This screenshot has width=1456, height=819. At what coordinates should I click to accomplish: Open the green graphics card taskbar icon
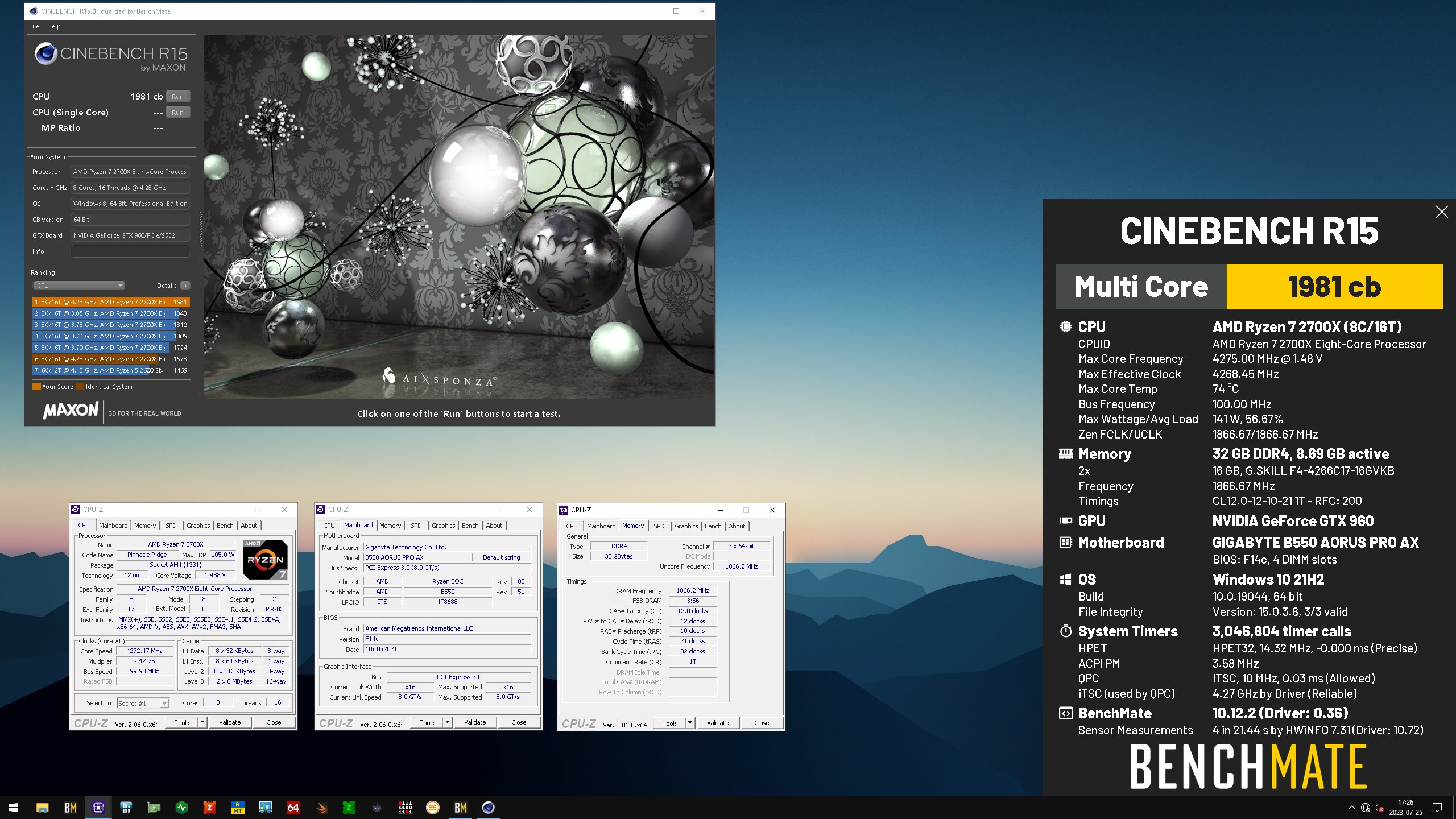(154, 807)
